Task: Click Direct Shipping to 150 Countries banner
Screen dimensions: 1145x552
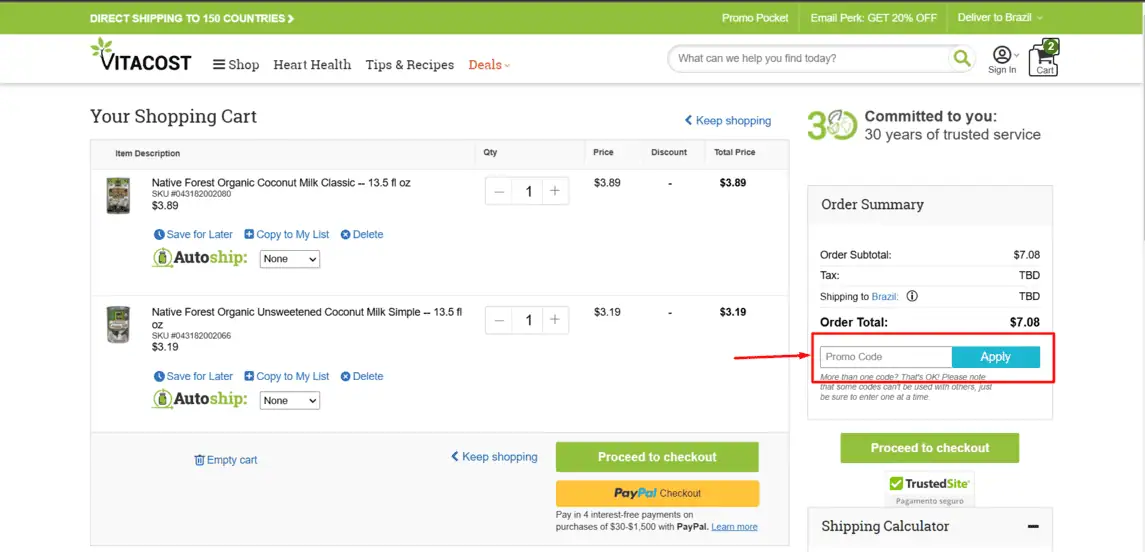Action: click(192, 18)
